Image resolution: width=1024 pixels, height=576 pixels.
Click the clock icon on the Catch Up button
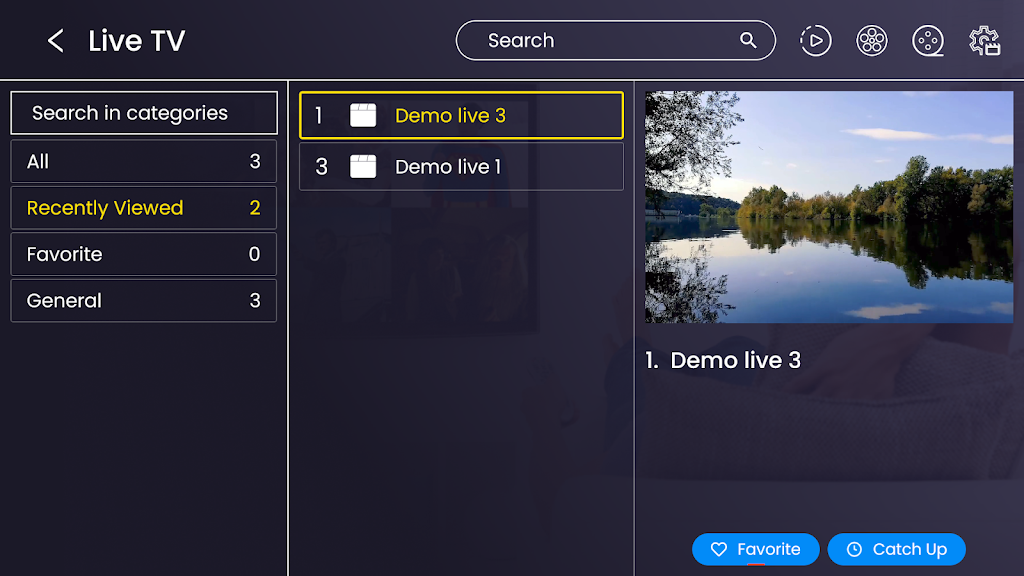pos(854,549)
